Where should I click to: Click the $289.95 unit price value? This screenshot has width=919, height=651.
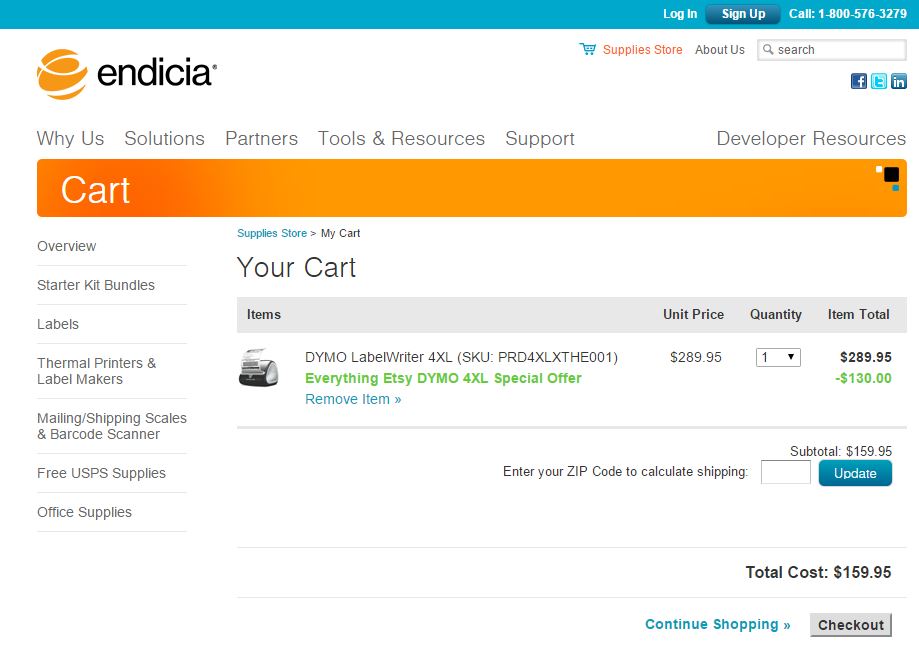(696, 357)
